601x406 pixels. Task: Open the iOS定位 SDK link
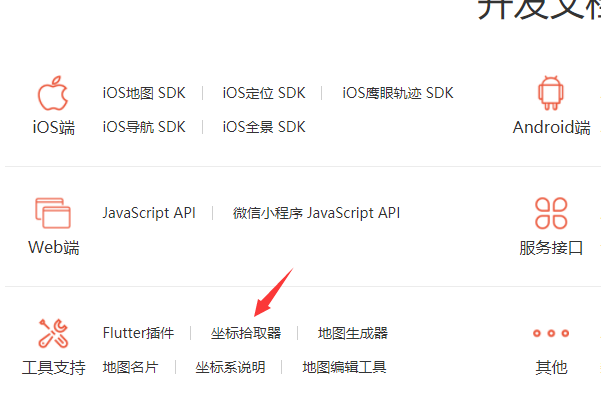(x=264, y=93)
